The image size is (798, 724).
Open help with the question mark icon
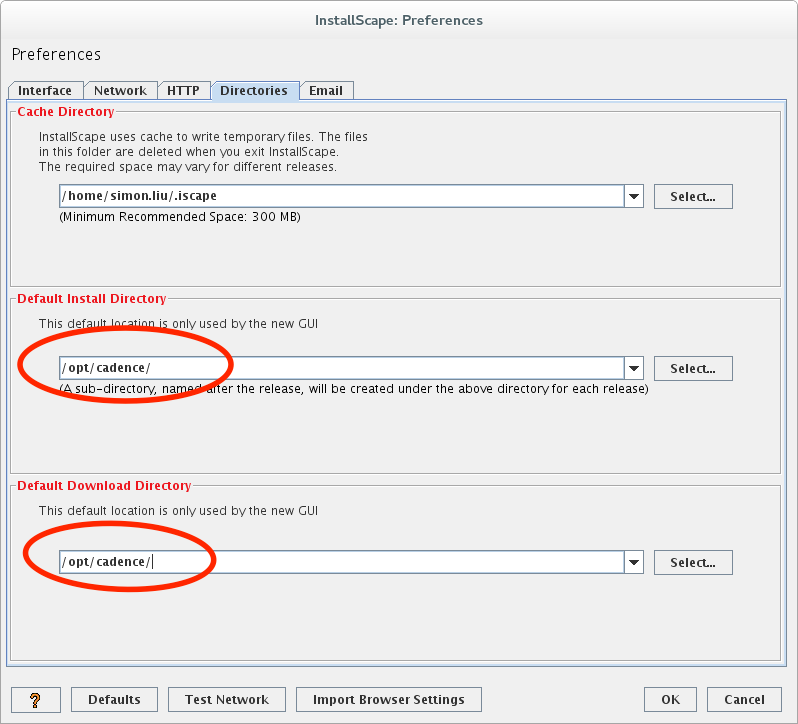click(36, 700)
